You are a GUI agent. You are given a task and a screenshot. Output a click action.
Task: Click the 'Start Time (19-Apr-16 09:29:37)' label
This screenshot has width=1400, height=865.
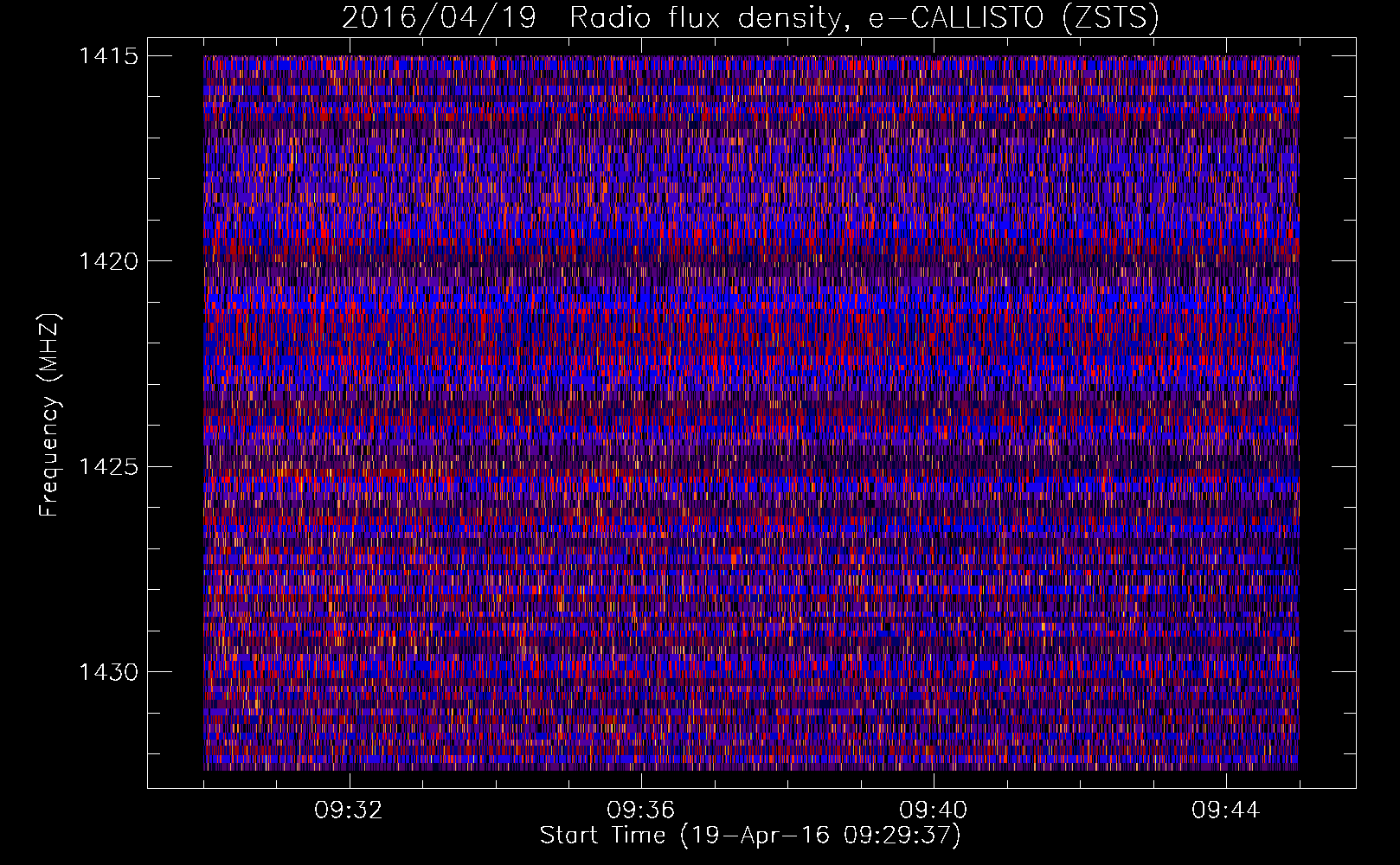751,836
